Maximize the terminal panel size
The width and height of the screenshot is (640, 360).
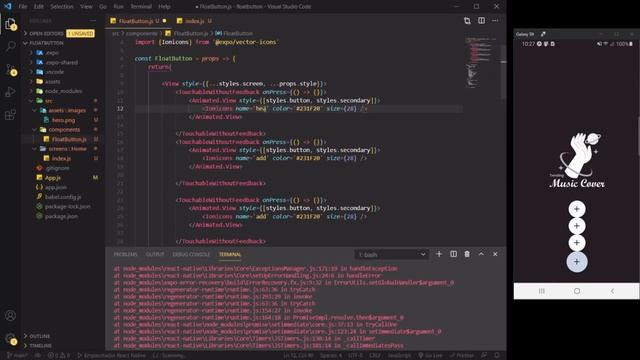(x=481, y=254)
